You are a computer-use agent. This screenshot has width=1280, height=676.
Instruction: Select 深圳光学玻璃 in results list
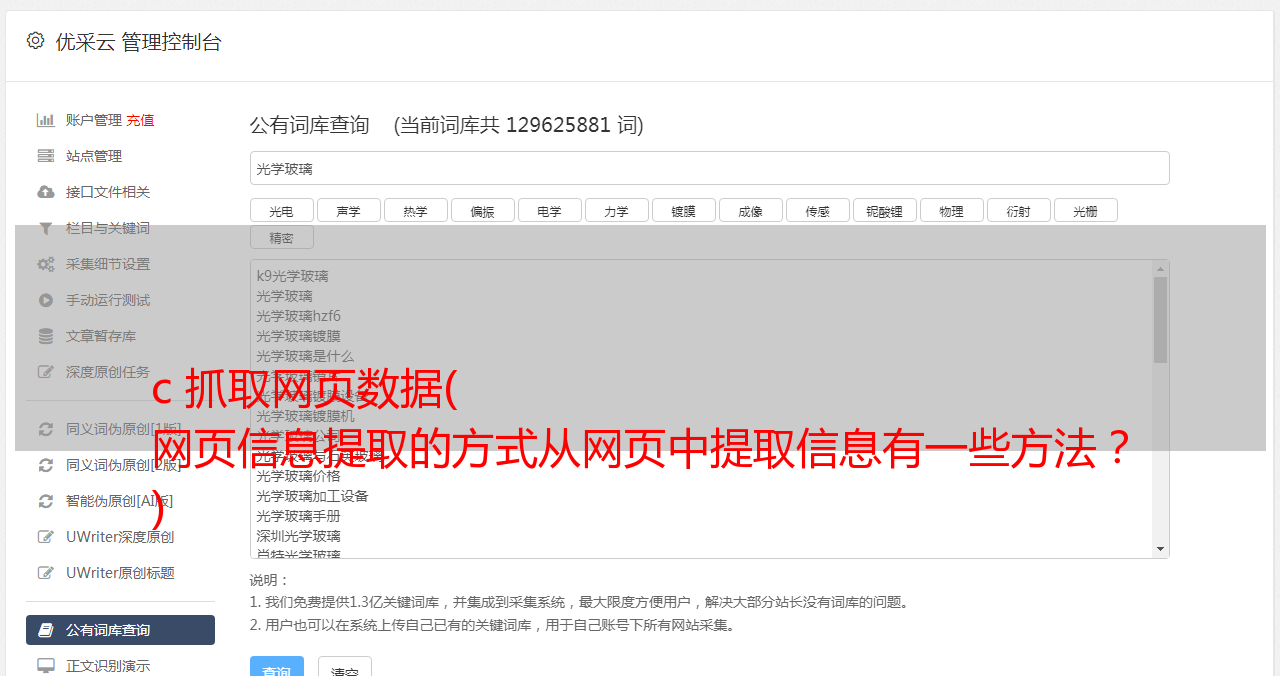click(x=298, y=536)
